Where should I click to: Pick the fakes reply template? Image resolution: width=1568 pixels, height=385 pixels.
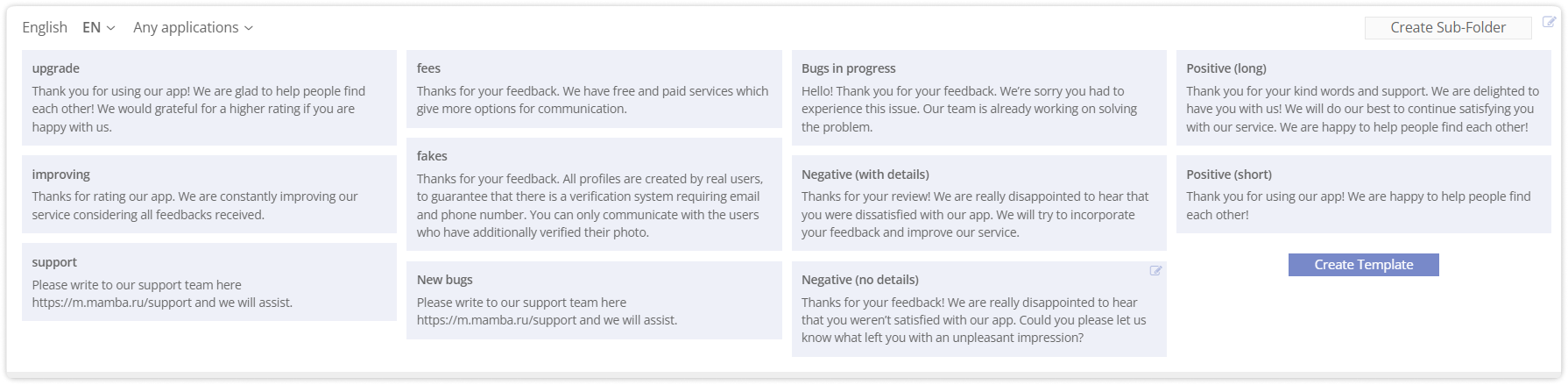(593, 194)
